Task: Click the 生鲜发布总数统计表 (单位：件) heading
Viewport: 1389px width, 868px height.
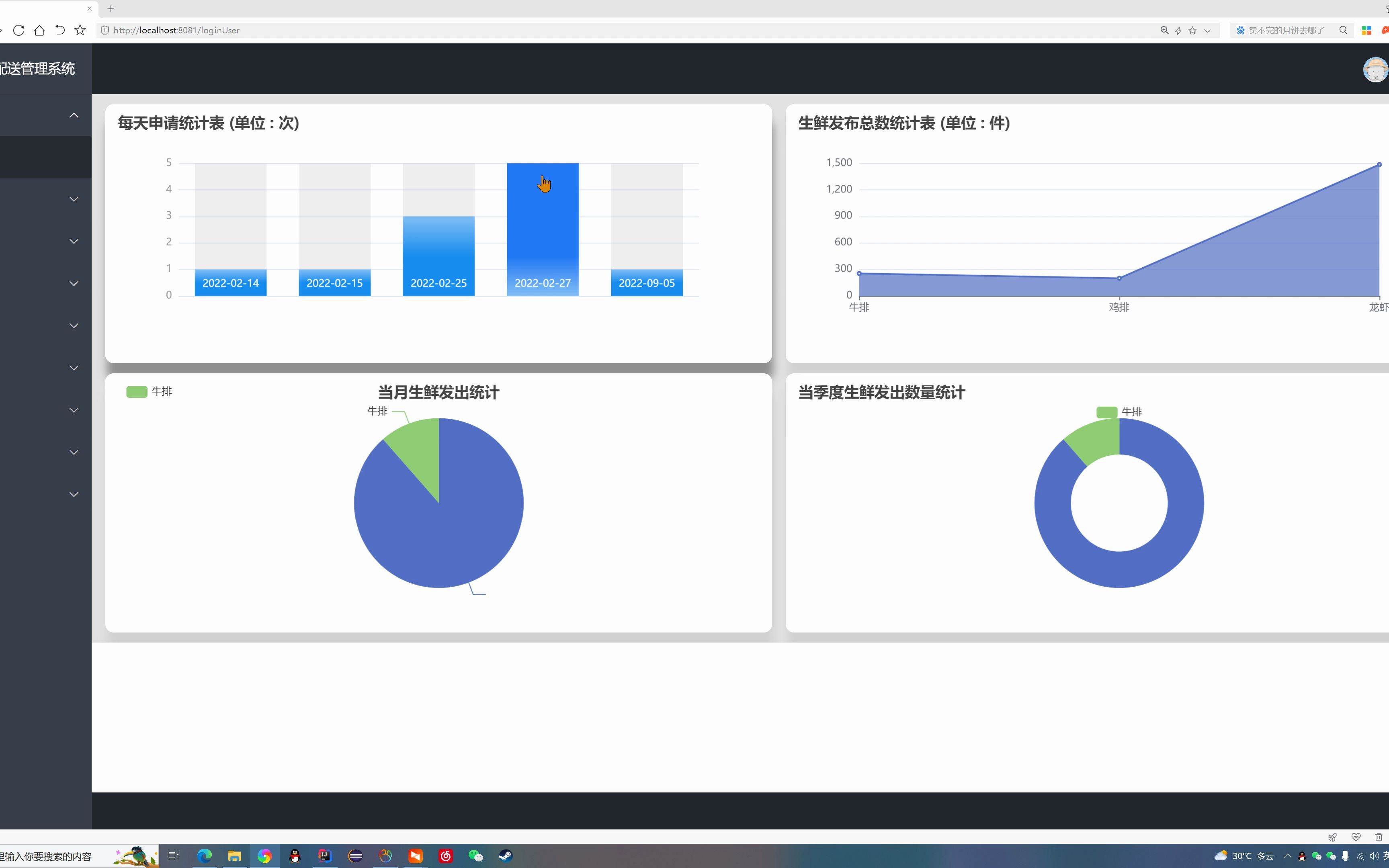Action: point(904,123)
